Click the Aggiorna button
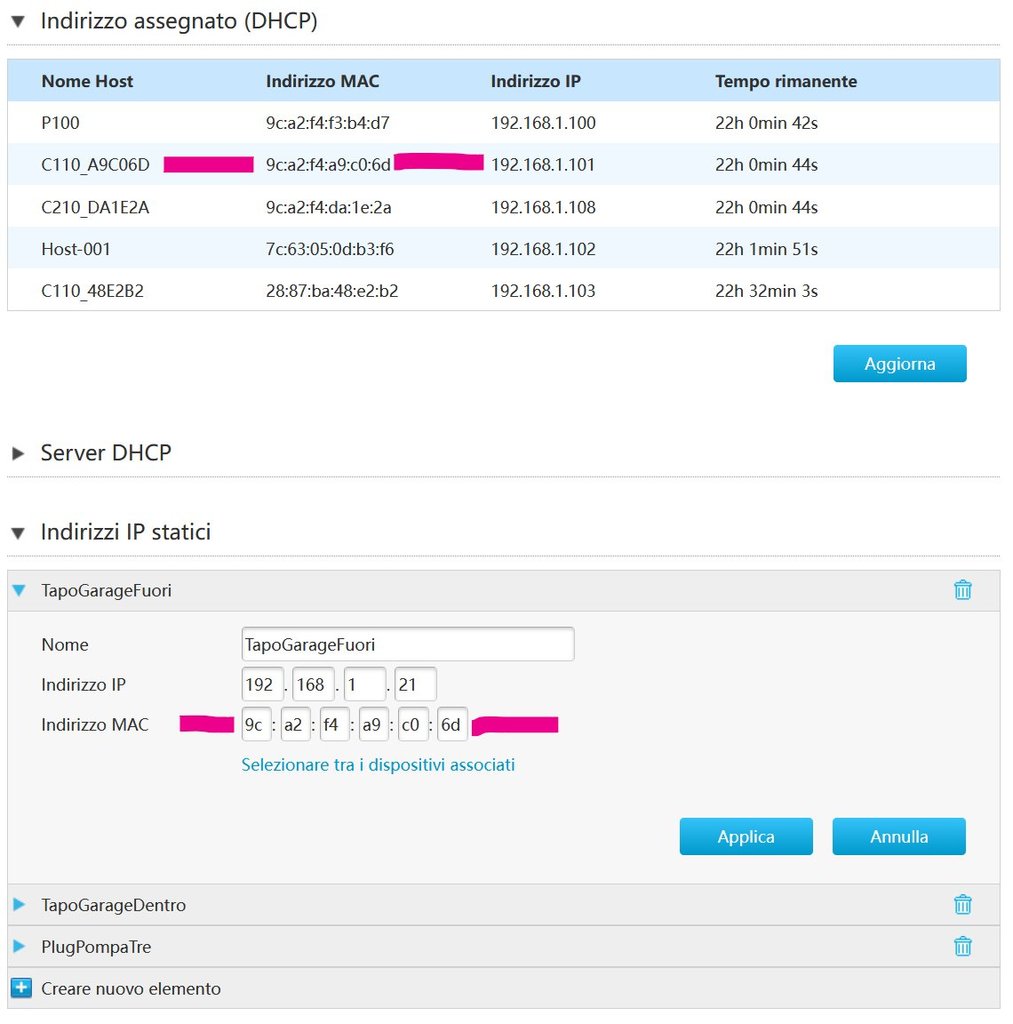The image size is (1013, 1024). 899,364
